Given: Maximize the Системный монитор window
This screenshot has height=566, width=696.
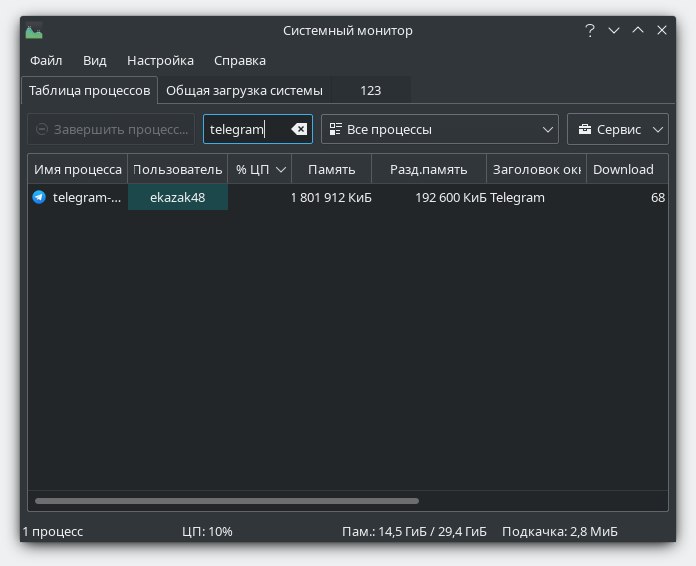Looking at the screenshot, I should (x=638, y=31).
